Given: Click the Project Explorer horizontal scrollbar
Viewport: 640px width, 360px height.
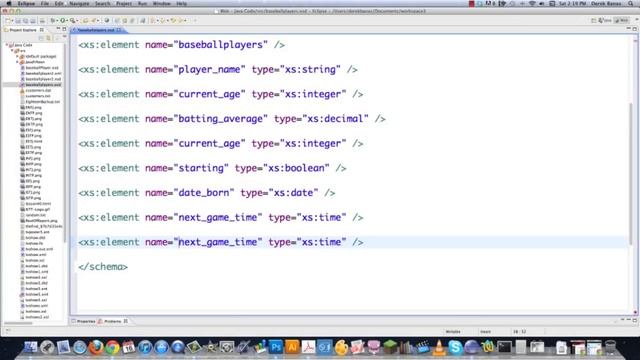Looking at the screenshot, I should (x=18, y=323).
